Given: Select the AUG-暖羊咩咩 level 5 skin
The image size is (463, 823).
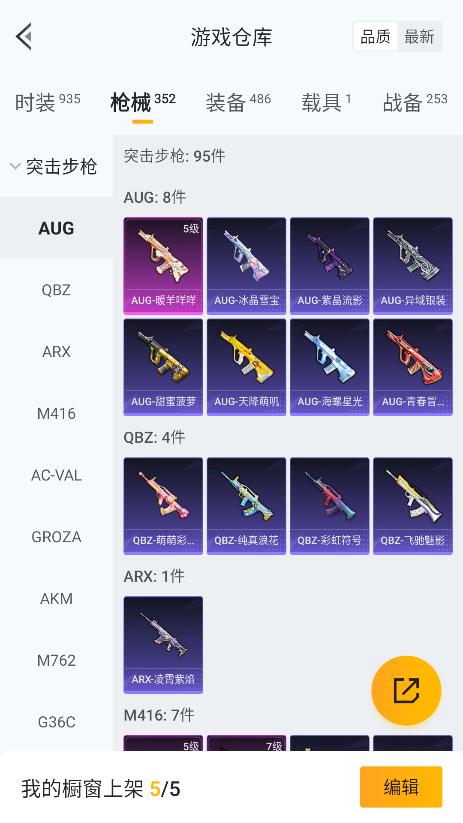Looking at the screenshot, I should pyautogui.click(x=163, y=266).
